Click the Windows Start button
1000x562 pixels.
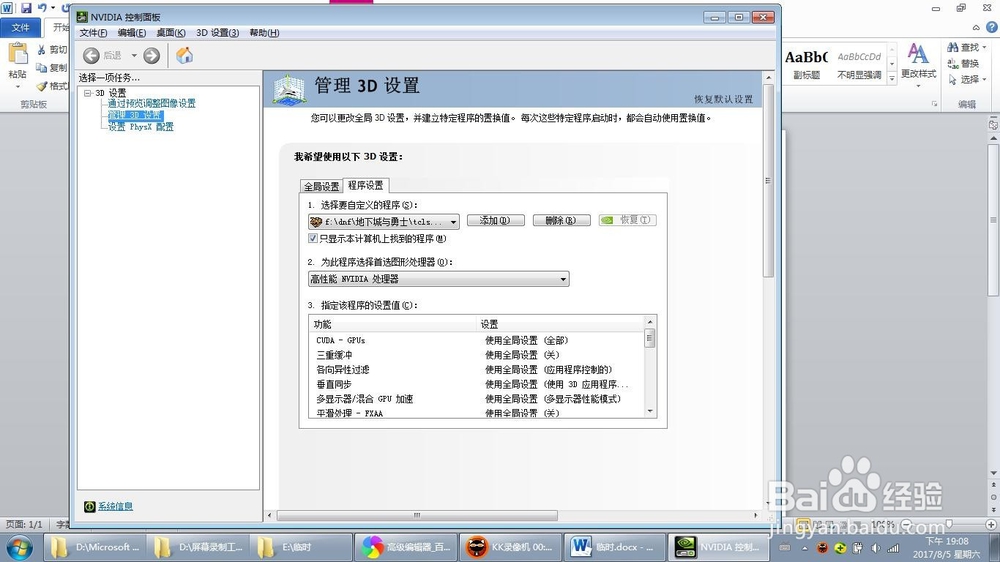point(18,547)
